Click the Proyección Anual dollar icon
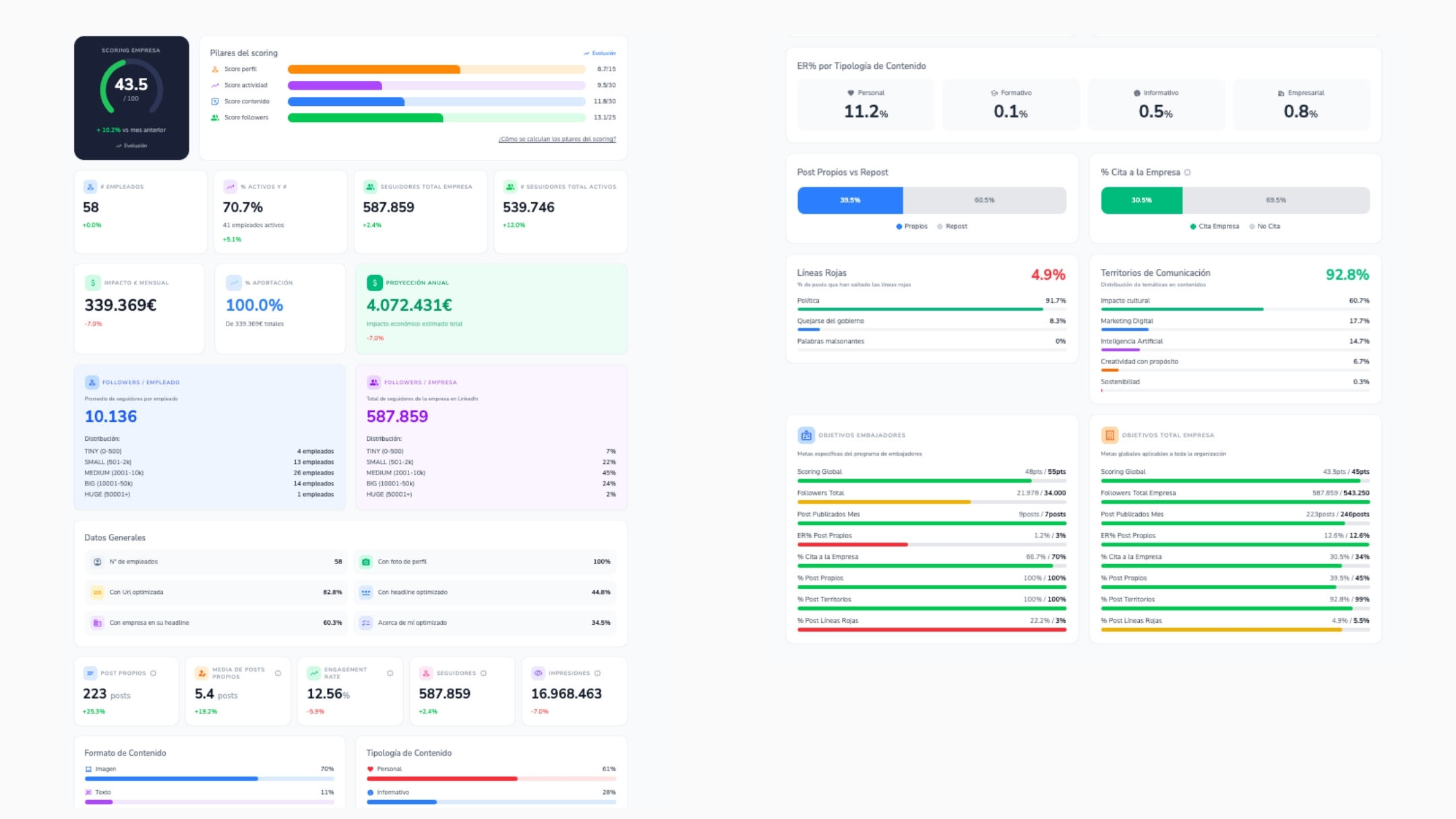 [x=374, y=282]
